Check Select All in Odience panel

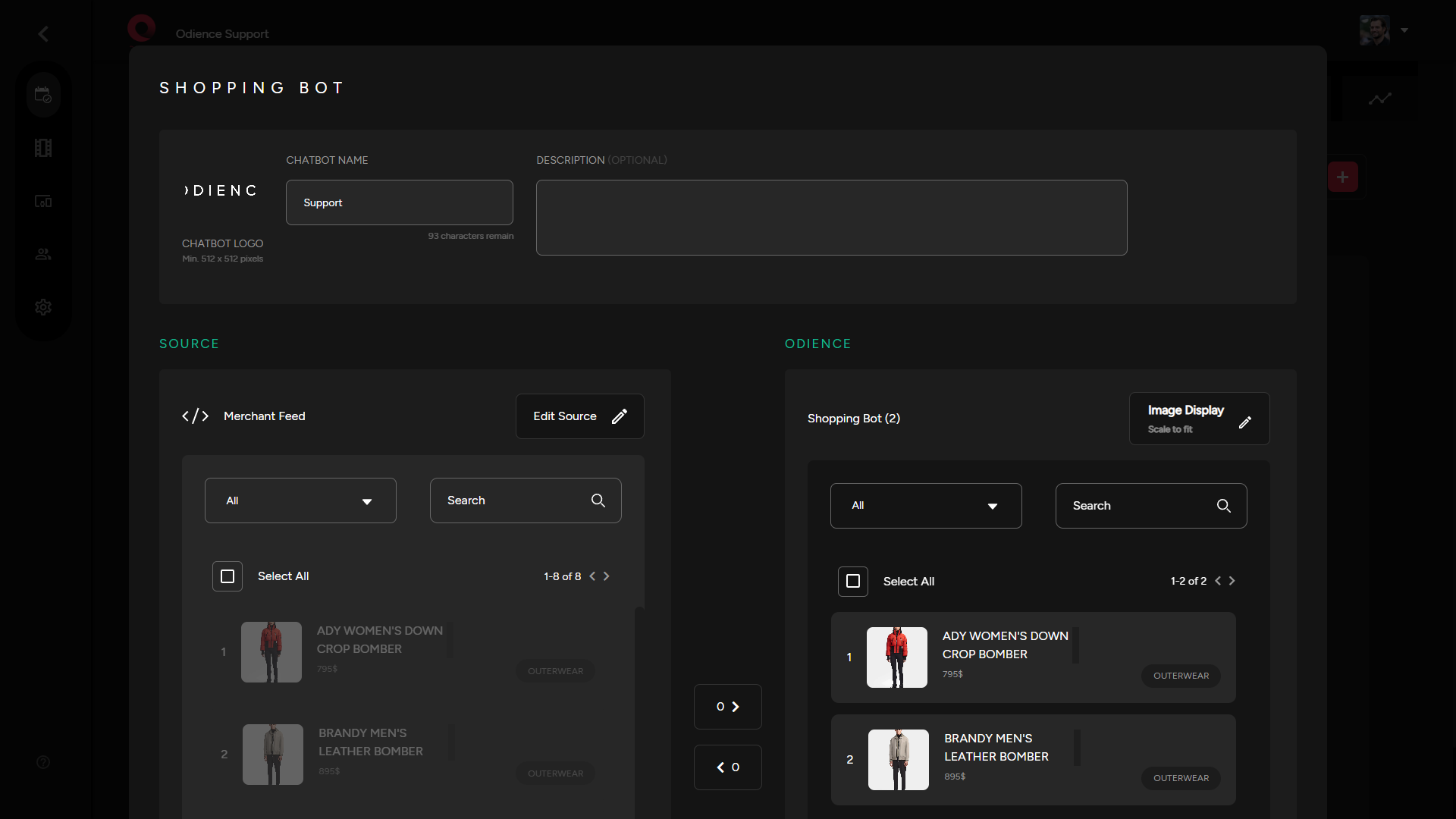[853, 582]
